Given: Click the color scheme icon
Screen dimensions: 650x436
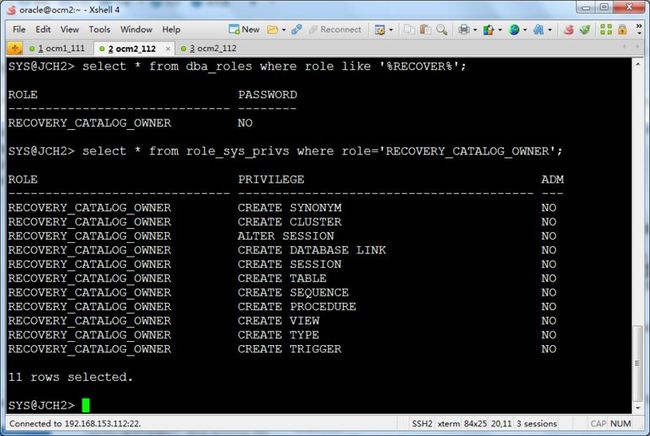Looking at the screenshot, I should click(x=489, y=29).
